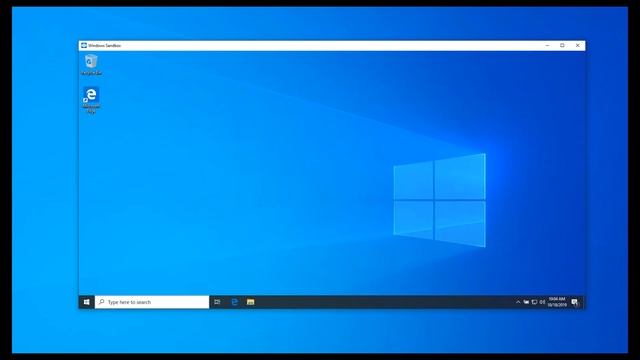Open File Explorer from the taskbar
Screen dimensions: 640x360
(x=251, y=302)
